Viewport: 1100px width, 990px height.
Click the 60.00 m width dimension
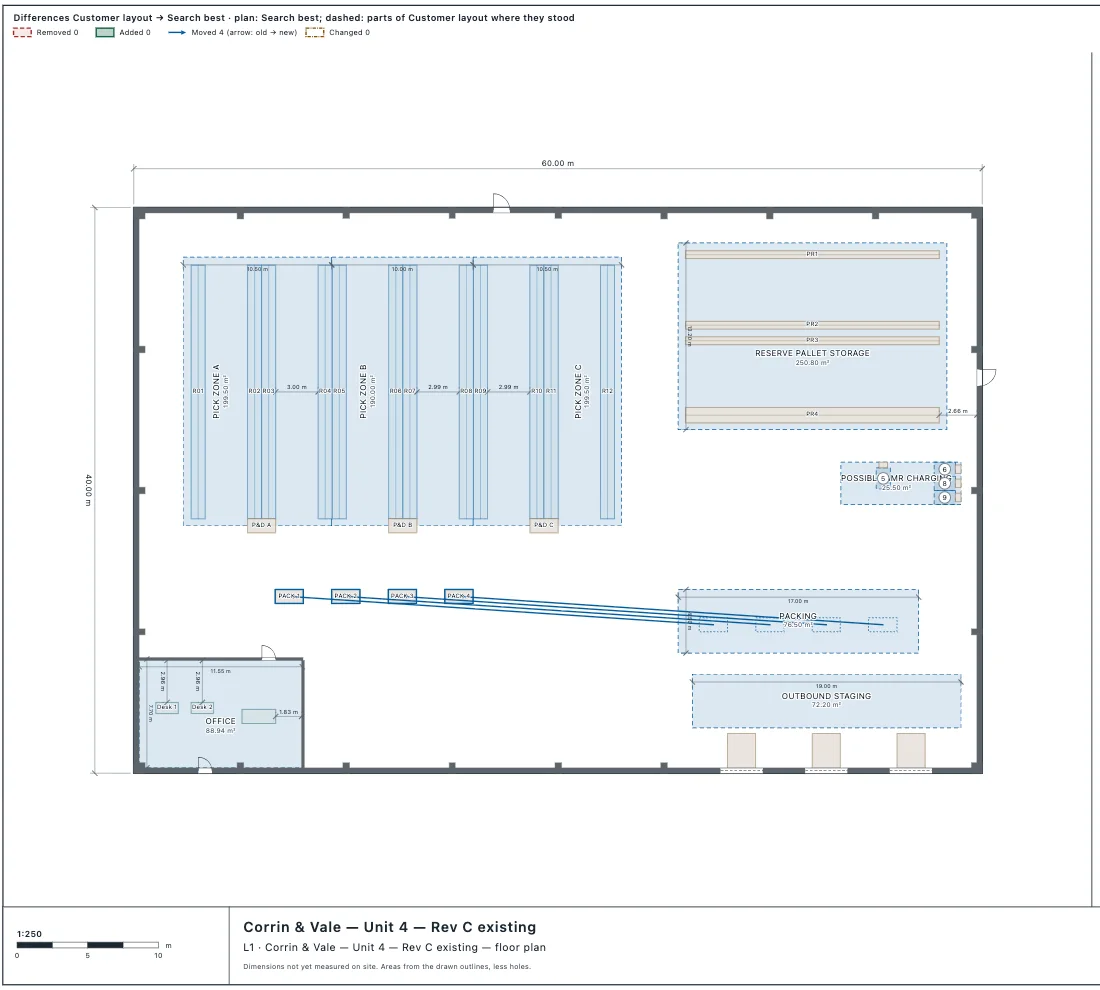558,163
